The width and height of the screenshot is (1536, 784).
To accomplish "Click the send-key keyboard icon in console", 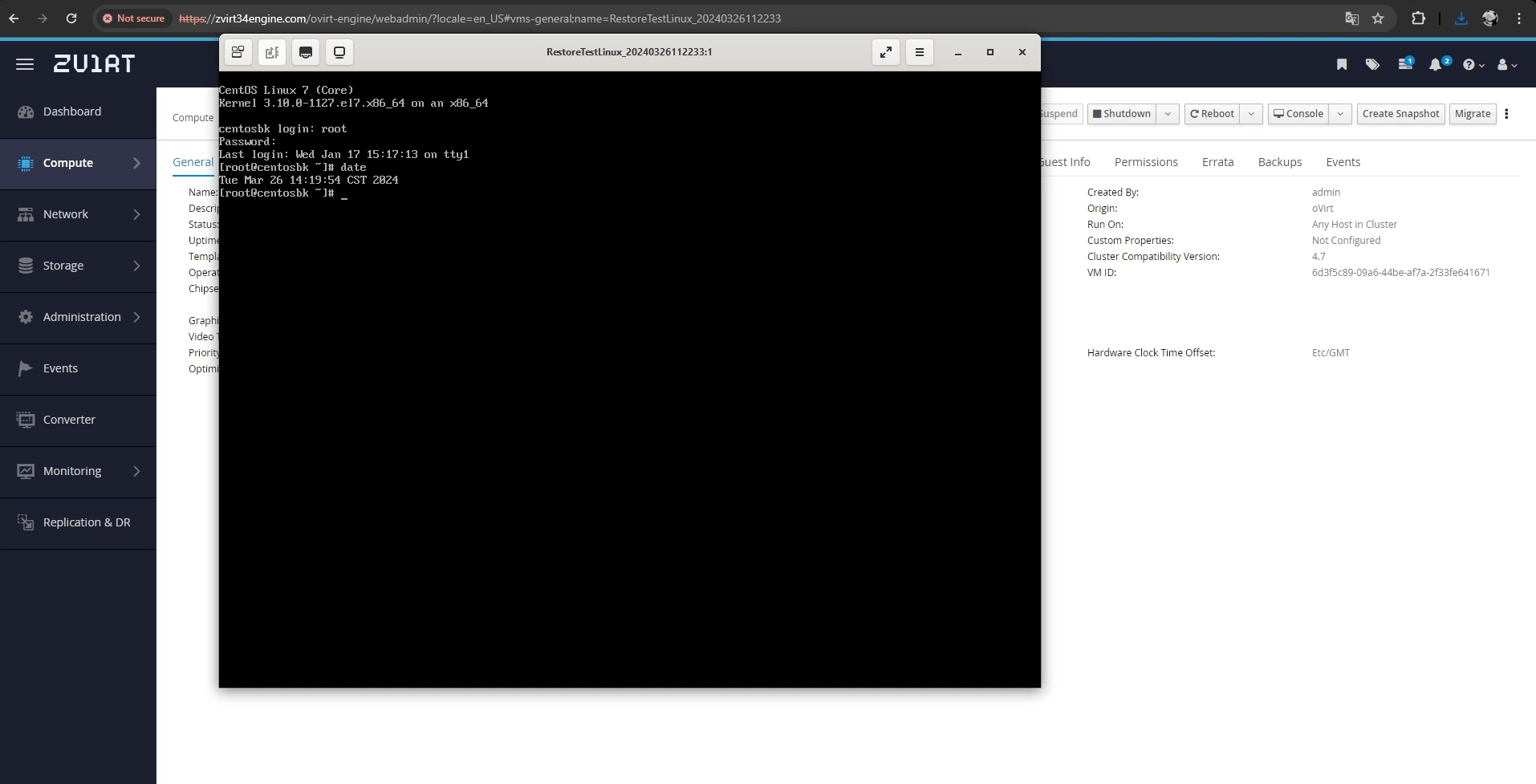I will point(306,52).
